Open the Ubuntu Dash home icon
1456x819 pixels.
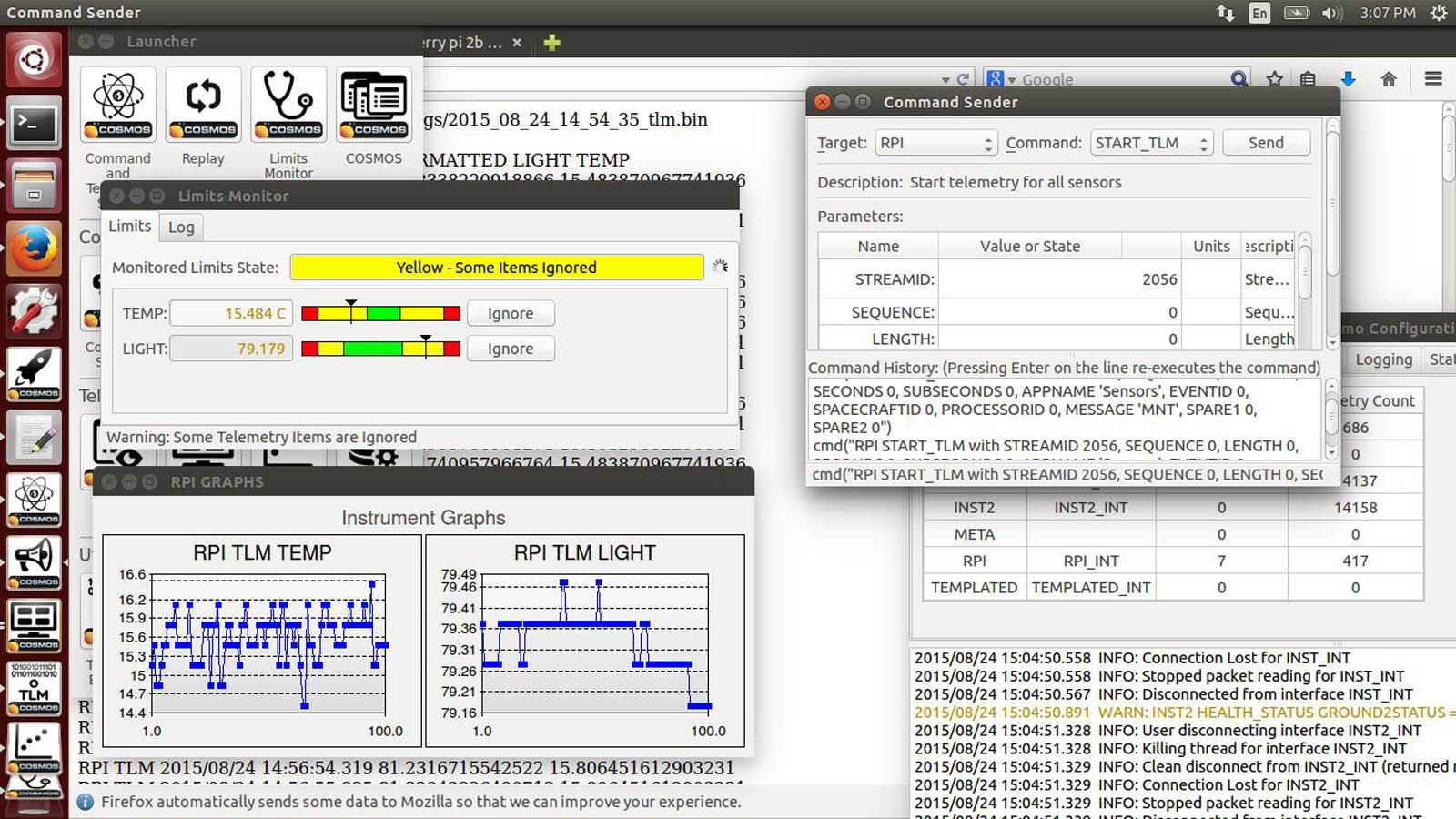34,60
